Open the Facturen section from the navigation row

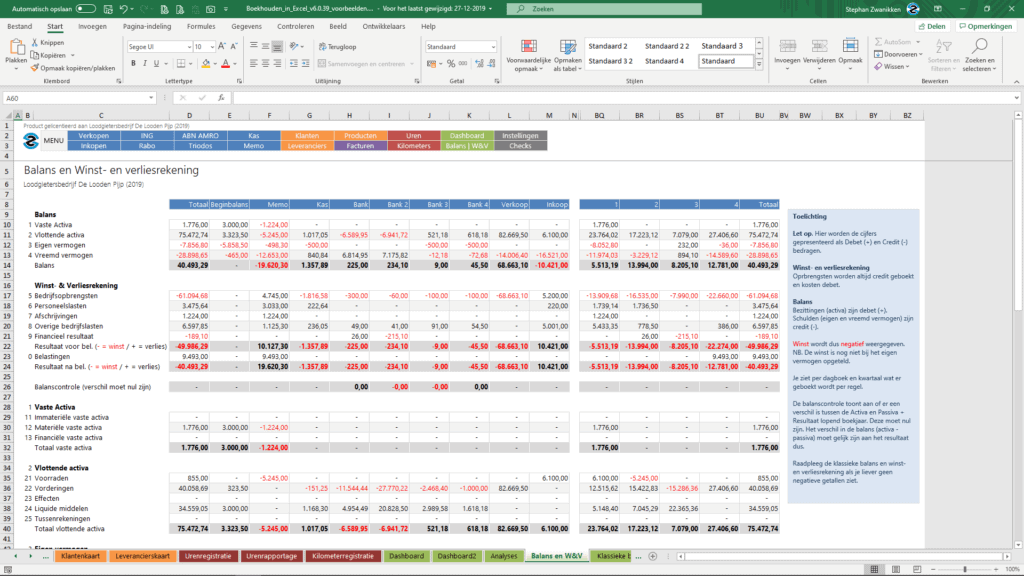pyautogui.click(x=360, y=146)
